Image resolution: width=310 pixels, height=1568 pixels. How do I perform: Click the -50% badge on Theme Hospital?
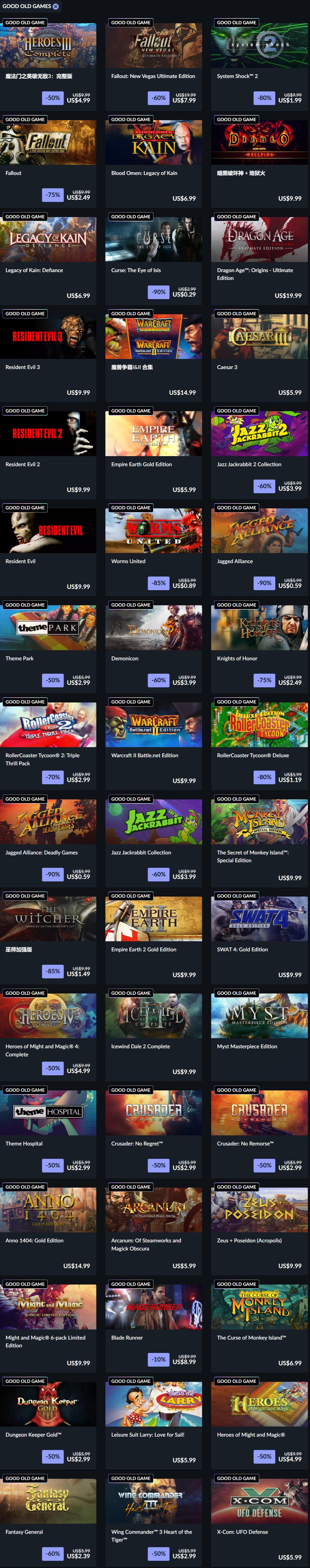coord(53,1165)
